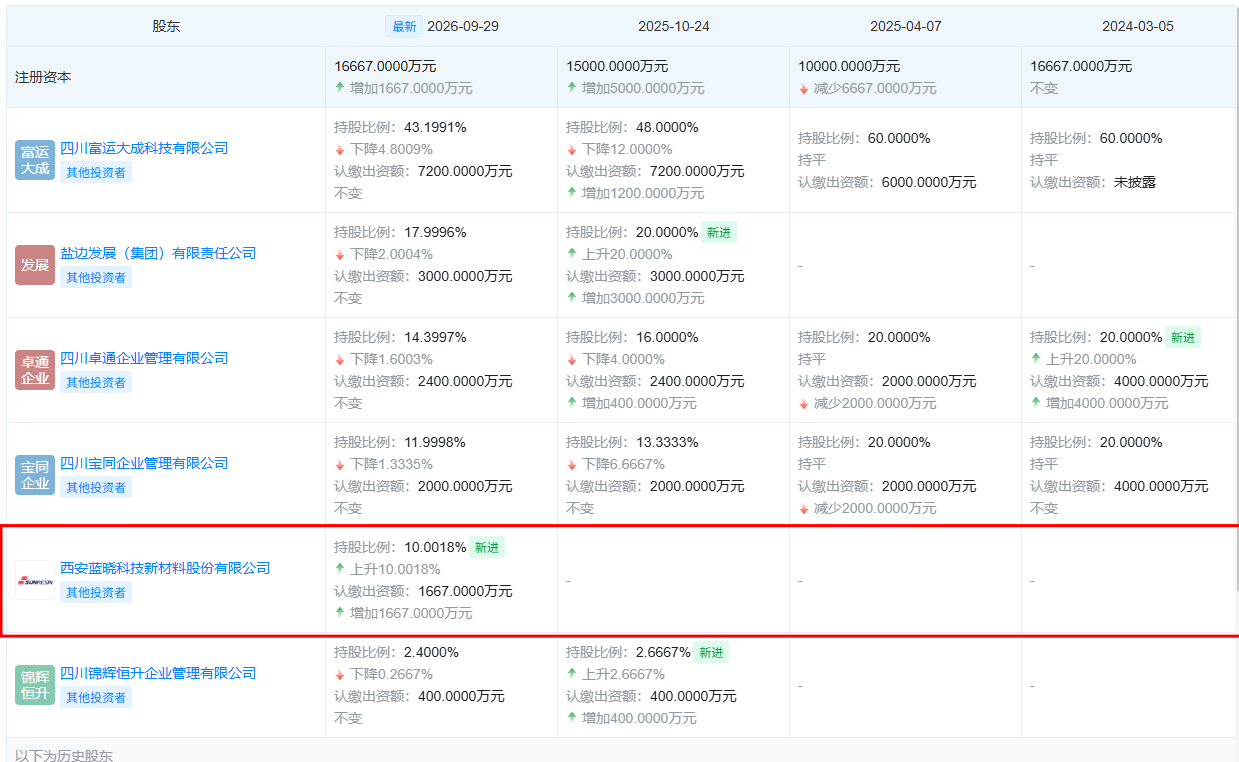Click the 宝同企业 blue logo icon
1239x762 pixels.
click(x=35, y=475)
